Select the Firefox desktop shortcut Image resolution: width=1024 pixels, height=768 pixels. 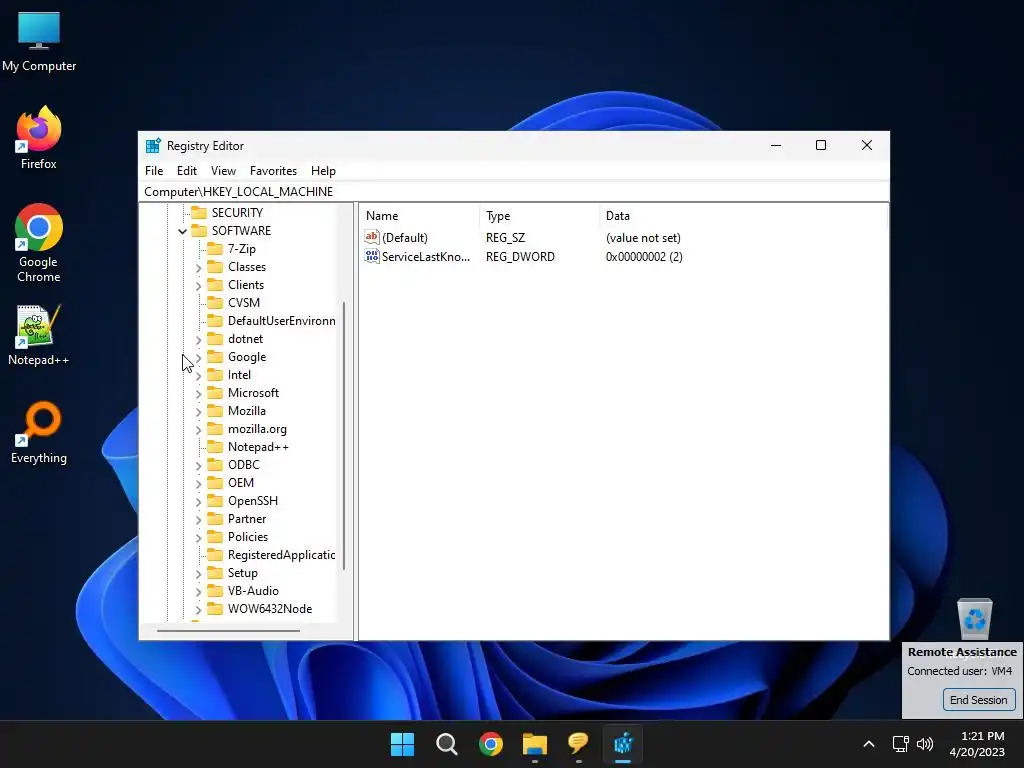pyautogui.click(x=39, y=138)
